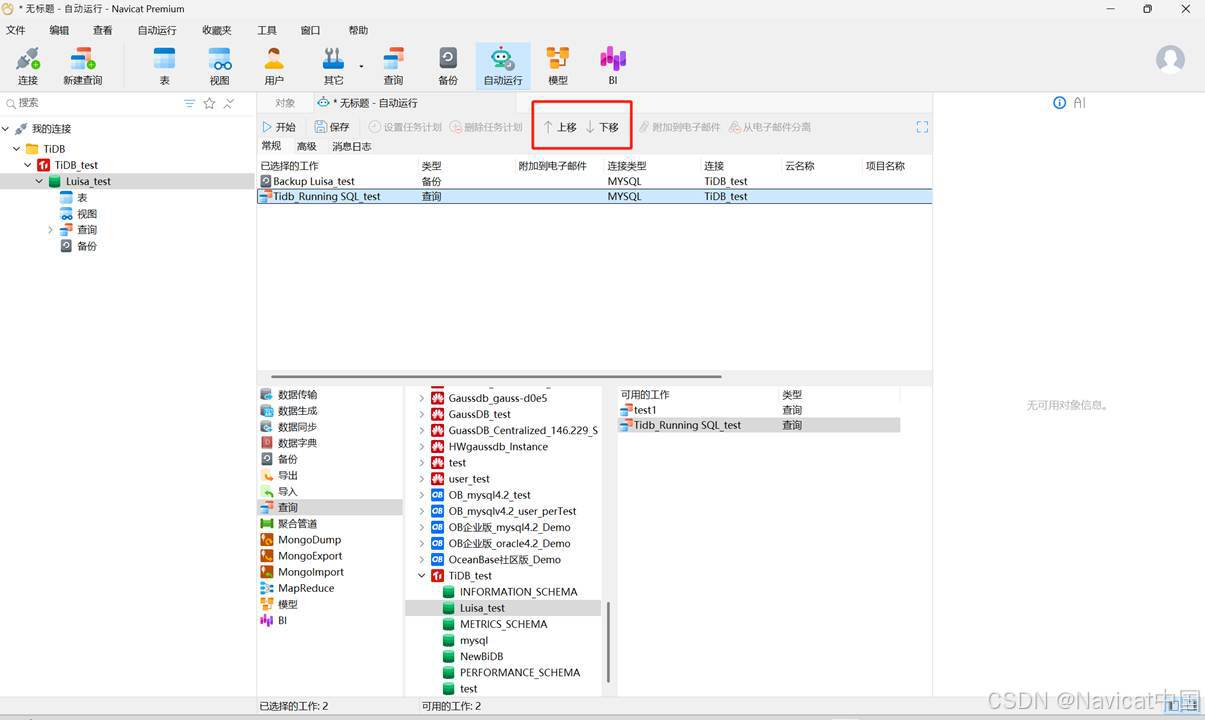Collapse the TiDB folder node
This screenshot has height=720, width=1205.
point(17,149)
